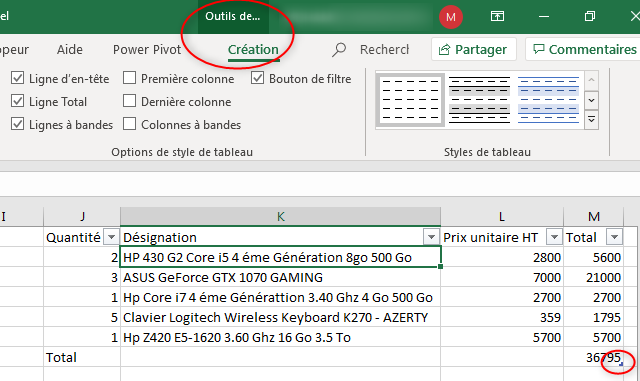Open the Quantité column filter dropdown
Screen dimensions: 640x381
point(111,237)
